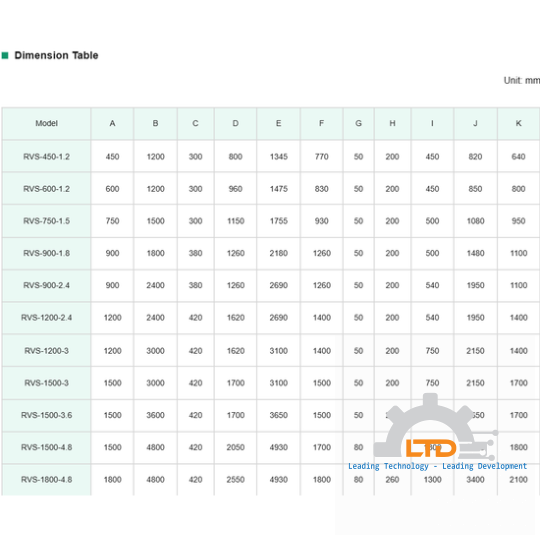The height and width of the screenshot is (540, 540).
Task: Click value 1755 in RVS-750-1.5 row
Action: (x=278, y=221)
